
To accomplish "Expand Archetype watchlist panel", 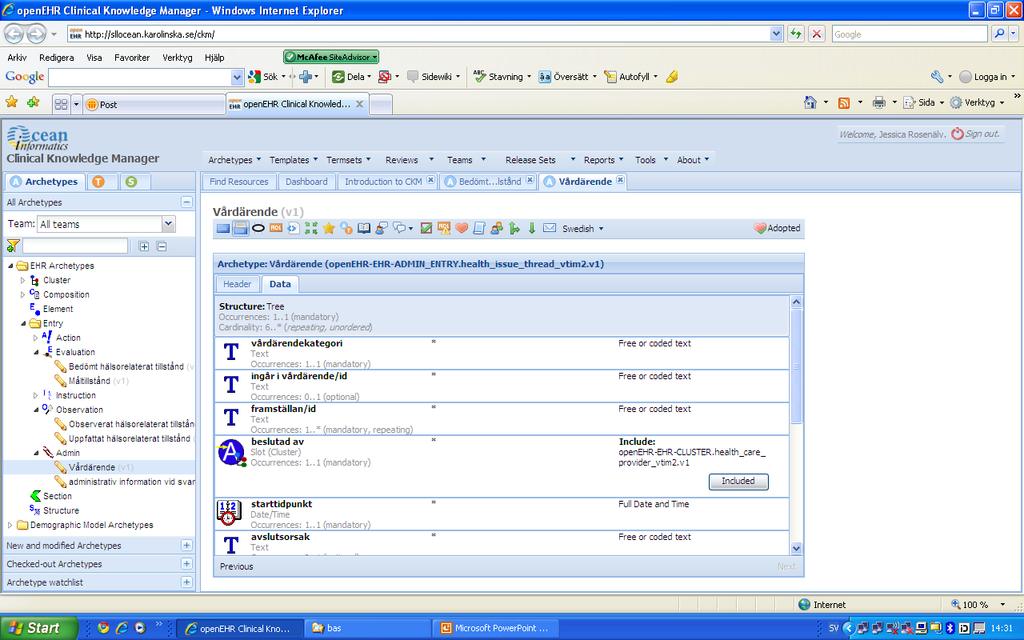I will click(187, 582).
